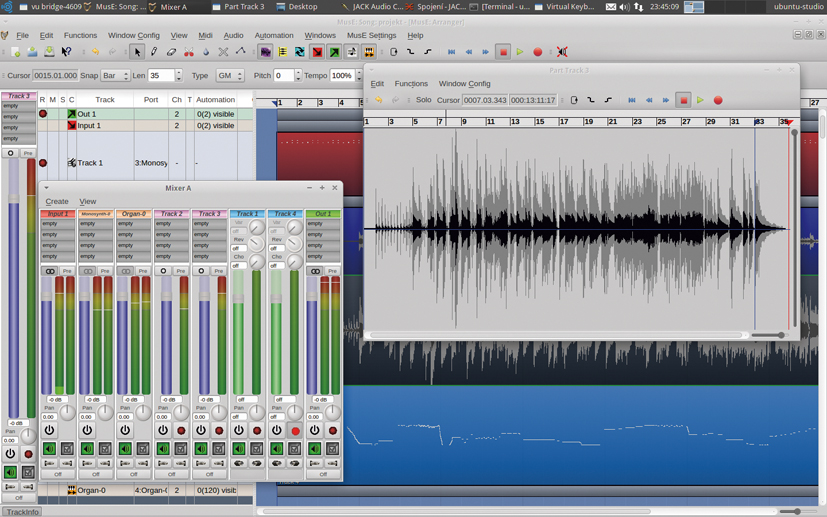Toggle the red input track visibility icon
827x517 pixels.
pyautogui.click(x=317, y=52)
